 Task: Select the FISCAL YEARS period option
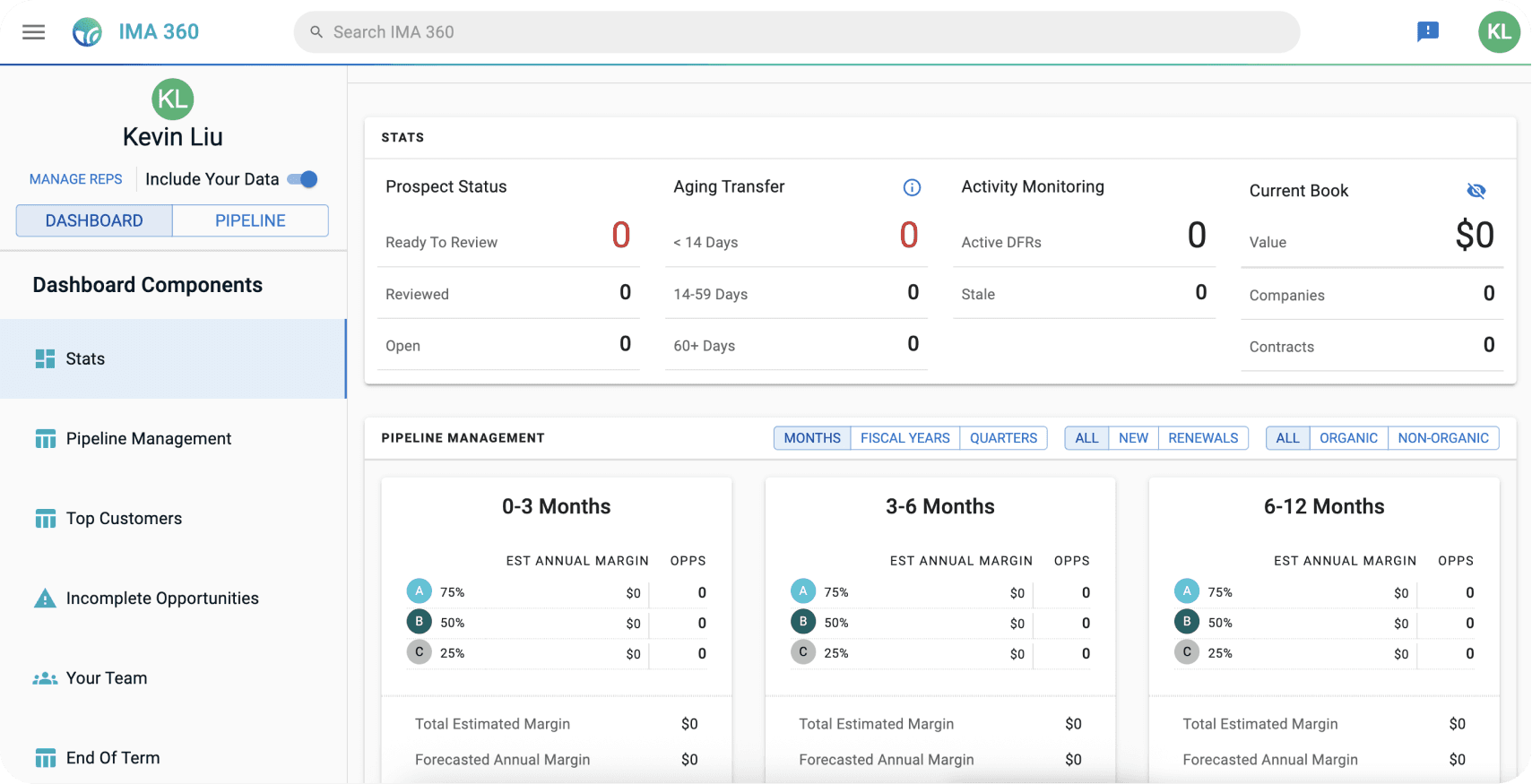pos(905,438)
